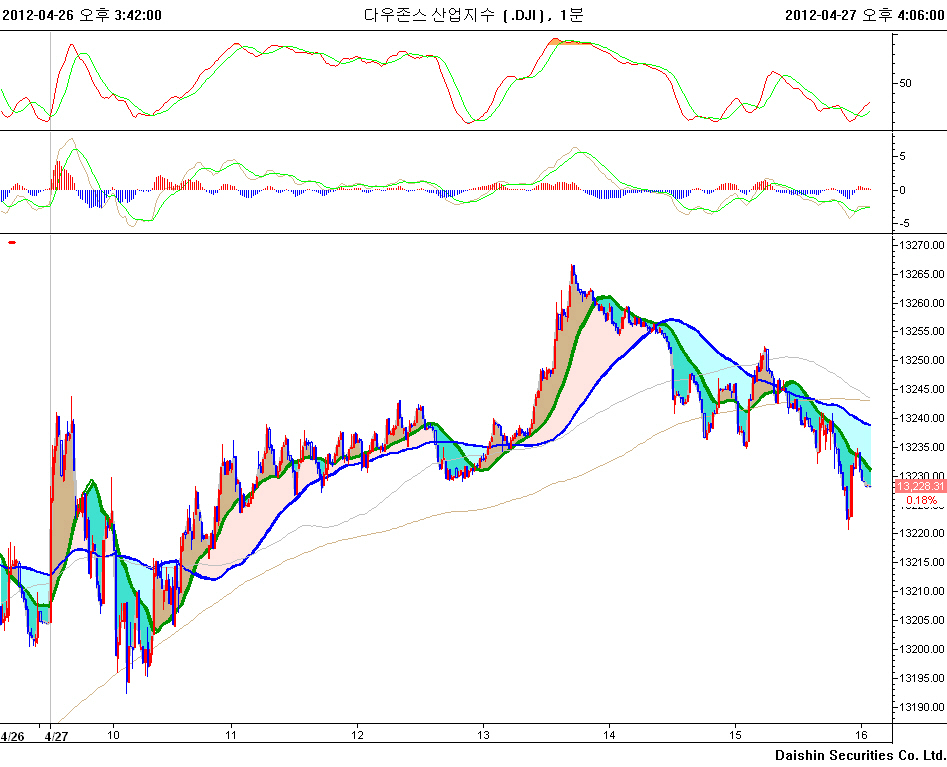Click the 10 hour label on time axis
The image size is (947, 767).
click(113, 736)
